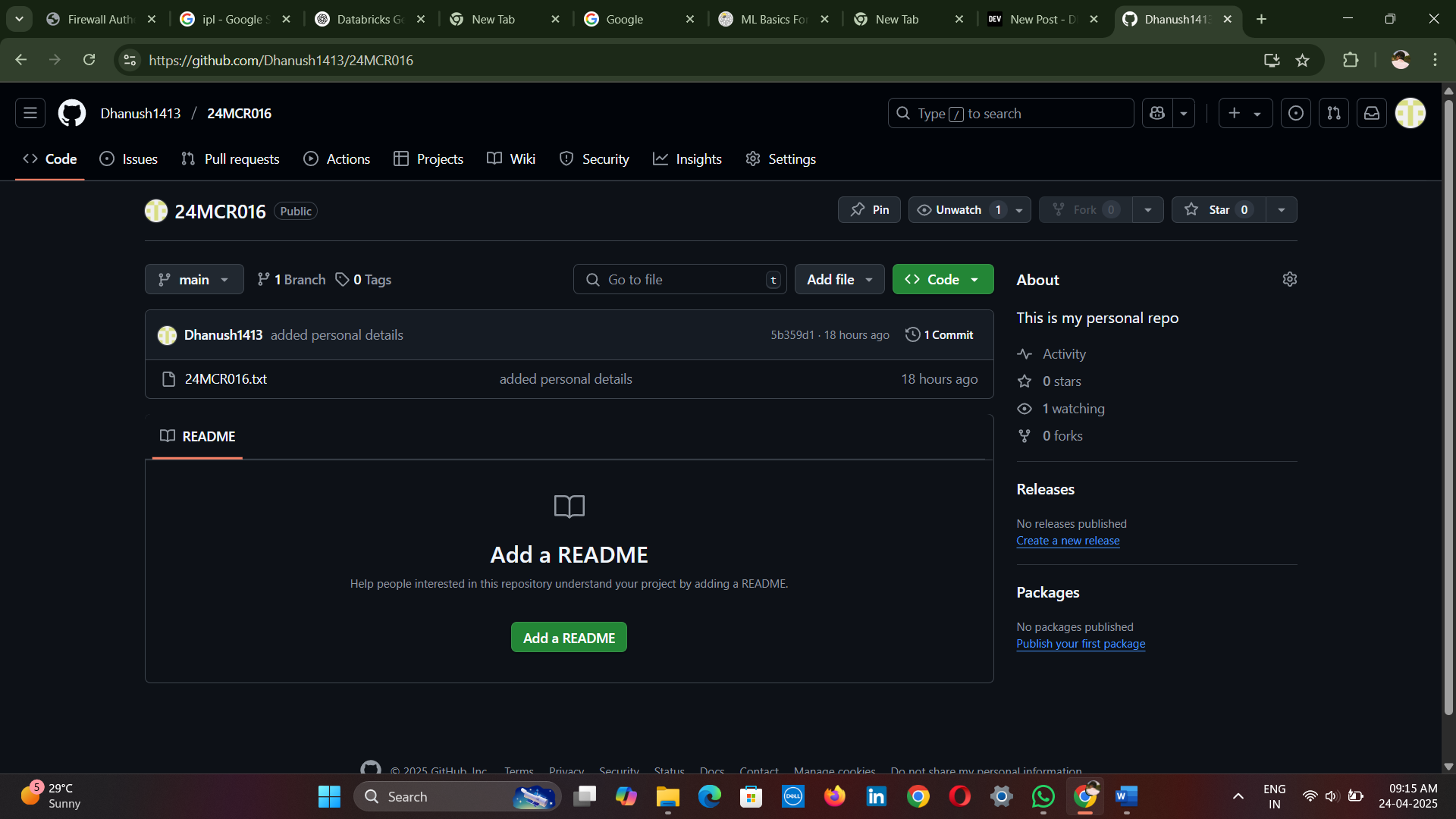The width and height of the screenshot is (1456, 819).
Task: Open the Dhanush1413 profile breadcrumb
Action: [x=140, y=113]
